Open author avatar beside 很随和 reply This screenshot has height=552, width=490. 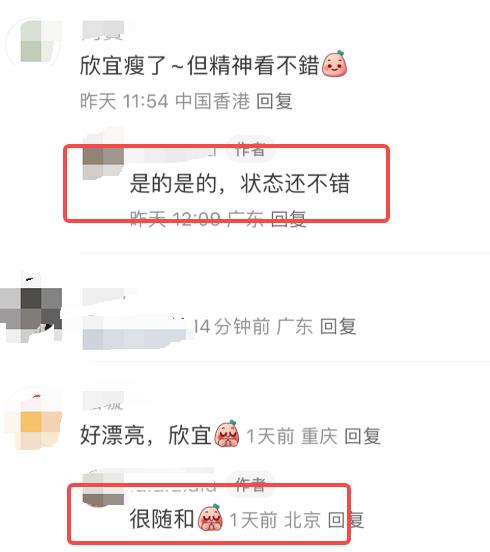coord(103,489)
